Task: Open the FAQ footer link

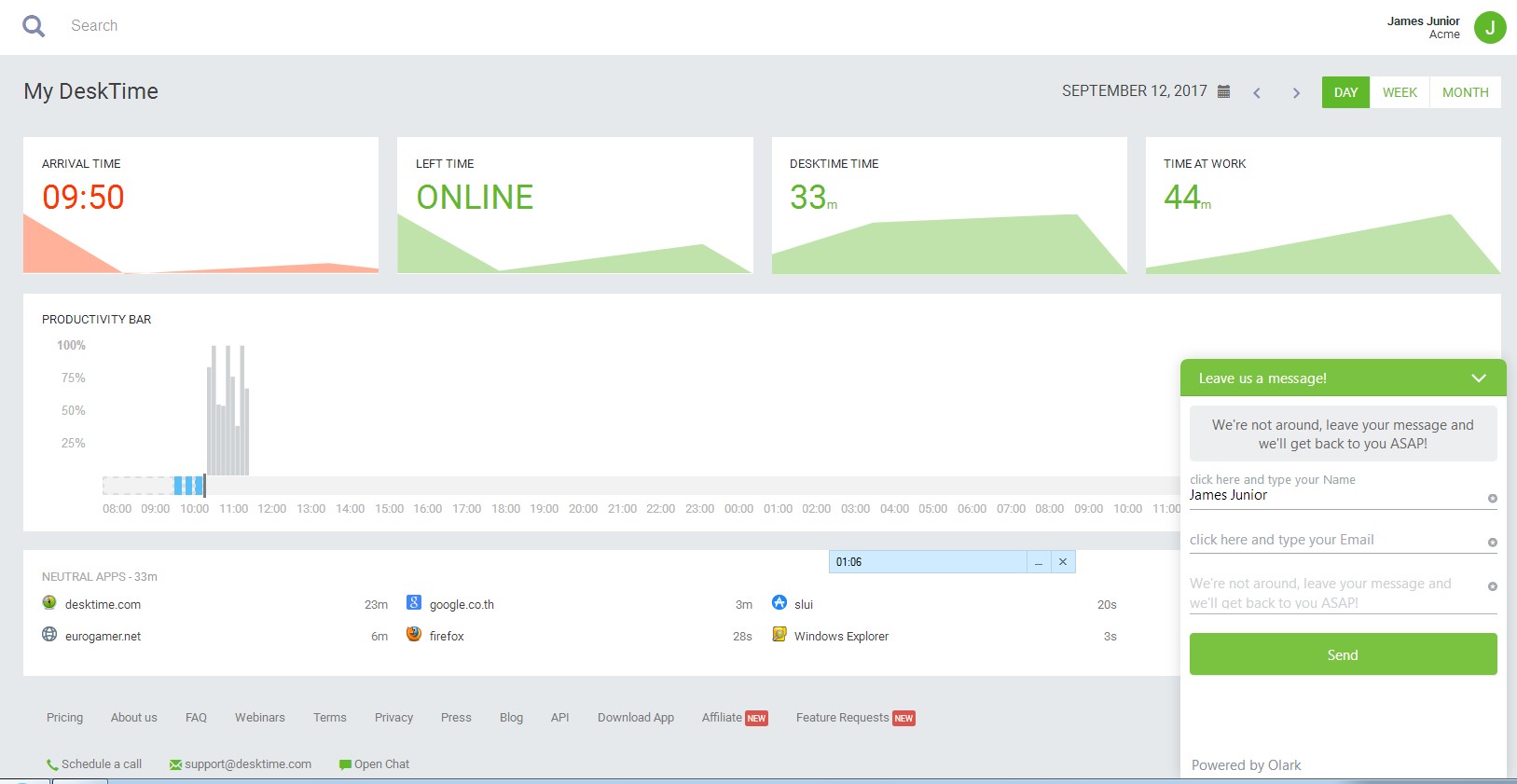Action: point(196,718)
